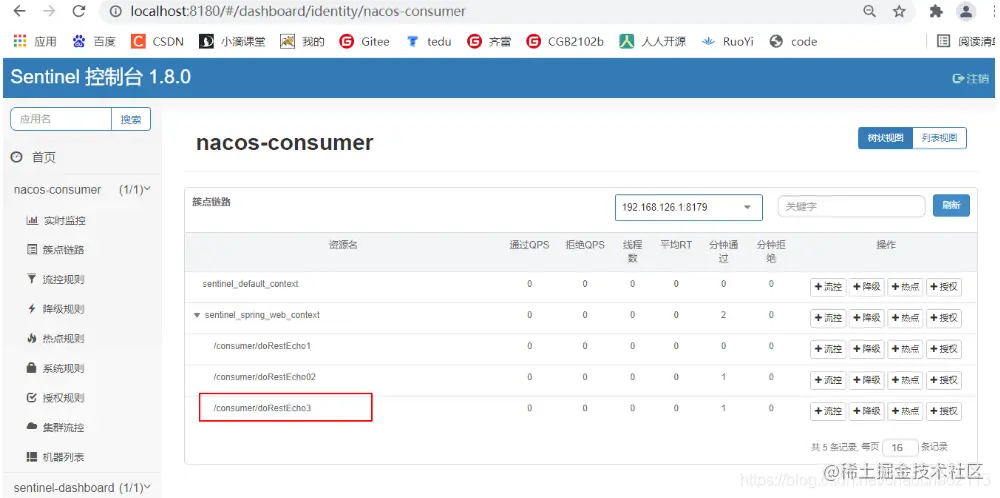Click the address bar URL
Viewport: 1000px width, 498px height.
[x=298, y=11]
